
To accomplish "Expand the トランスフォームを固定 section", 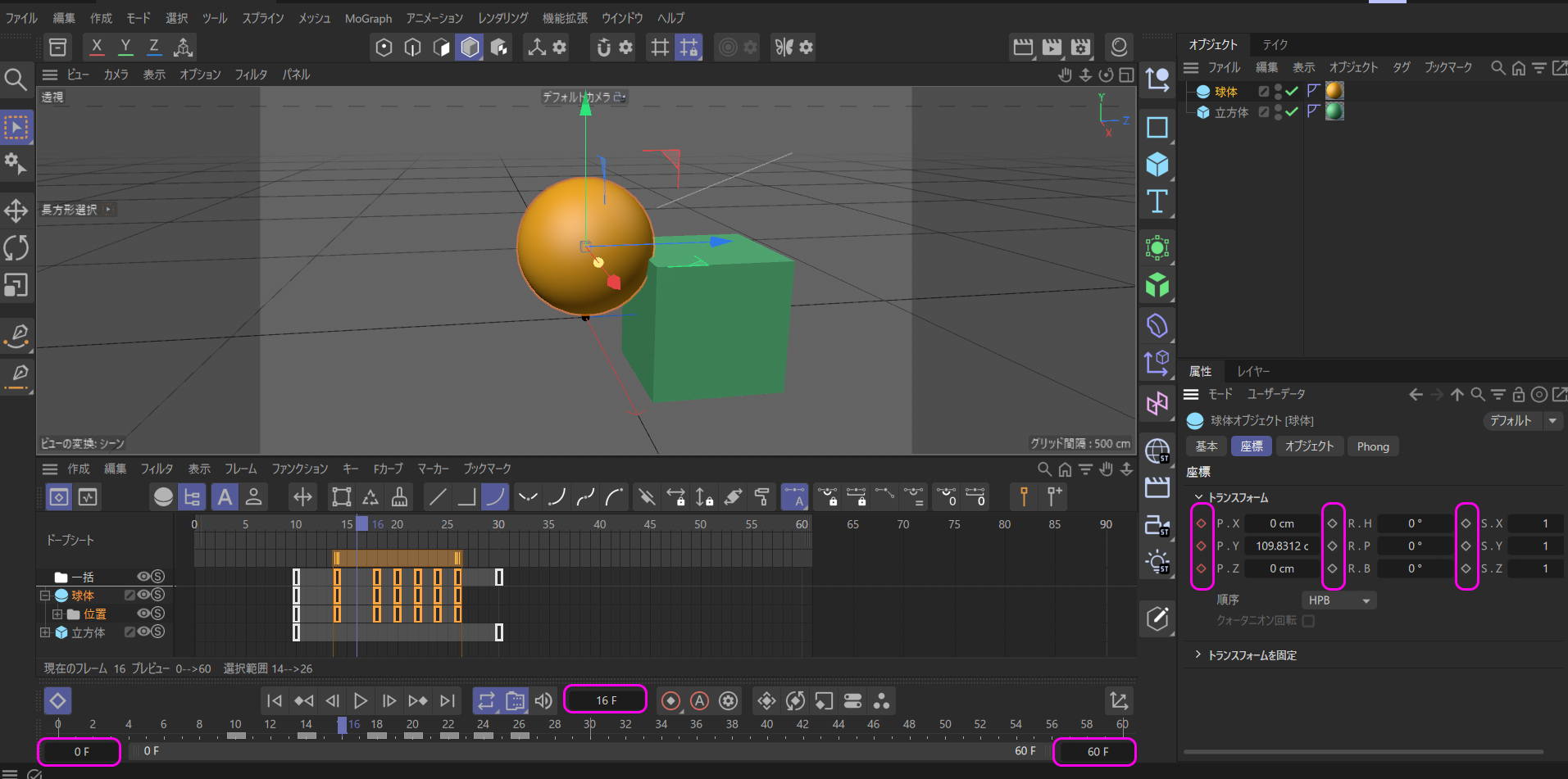I will (1198, 654).
